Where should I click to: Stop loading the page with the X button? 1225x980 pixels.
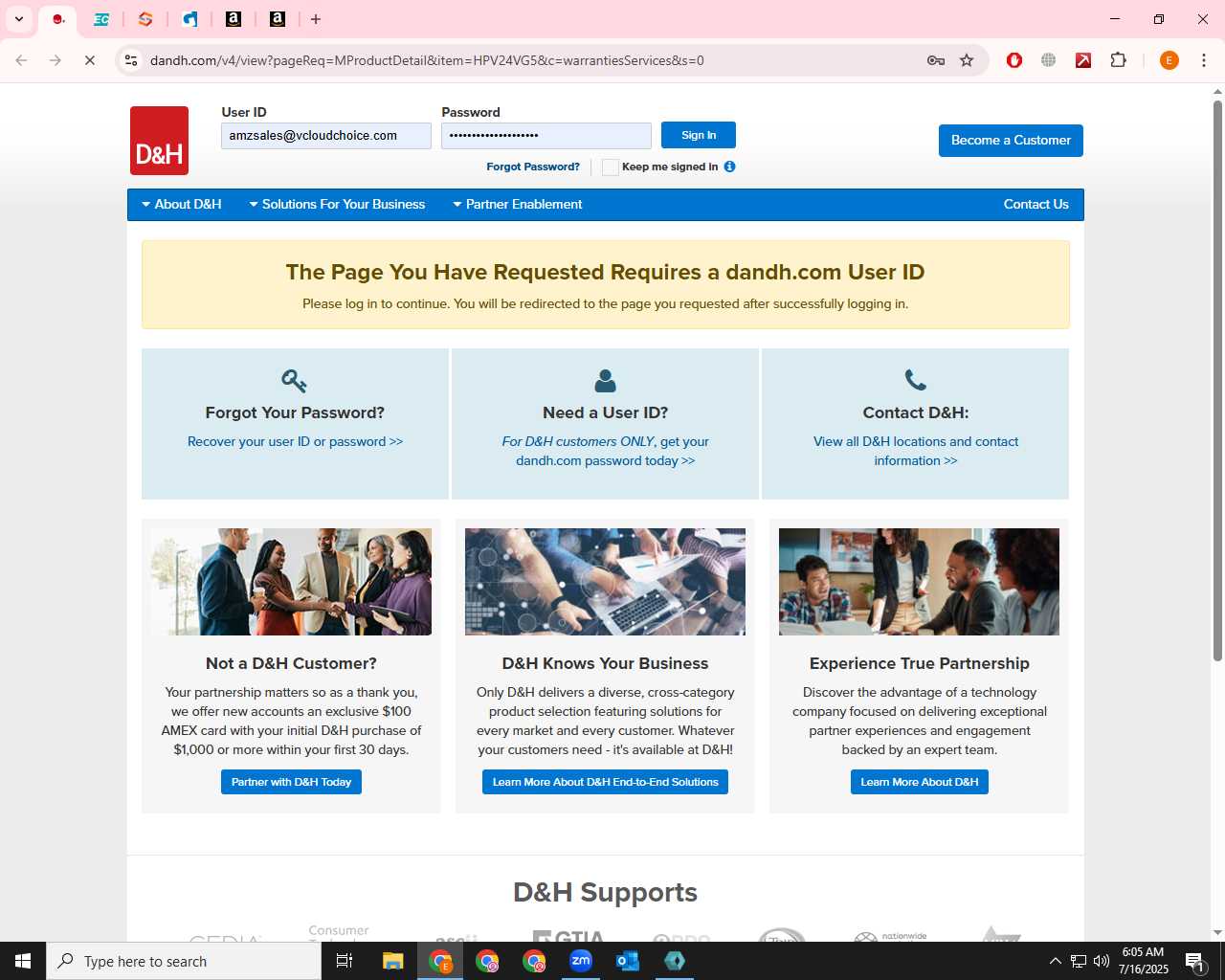coord(90,60)
